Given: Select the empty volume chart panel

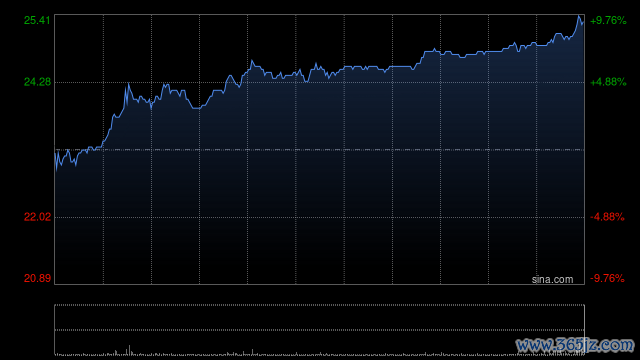Looking at the screenshot, I should pos(320,330).
